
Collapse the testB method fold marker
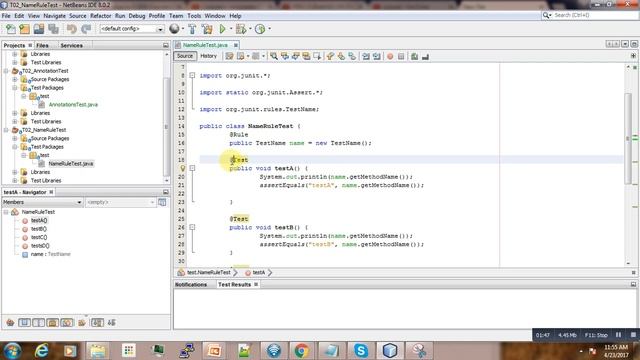pos(192,227)
